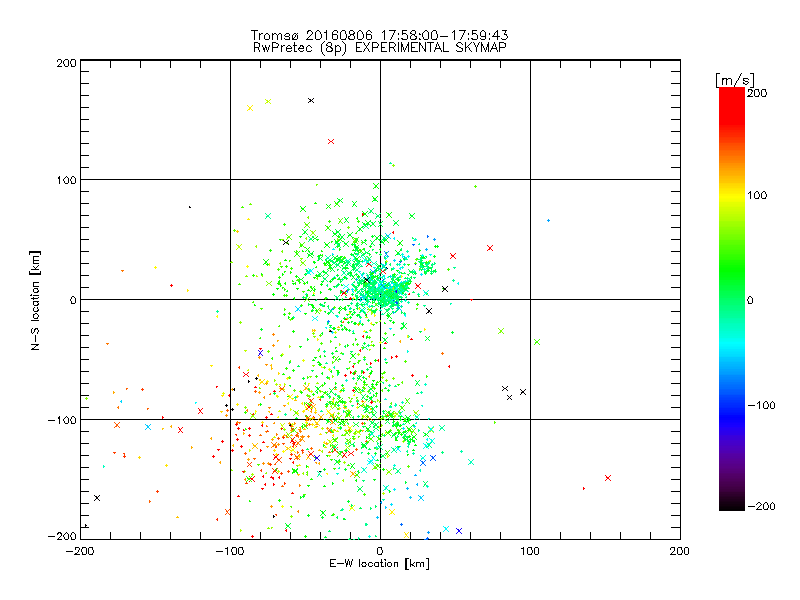This screenshot has height=600, width=800.
Task: Pick the black bottom end of the colorbar
Action: (x=732, y=504)
